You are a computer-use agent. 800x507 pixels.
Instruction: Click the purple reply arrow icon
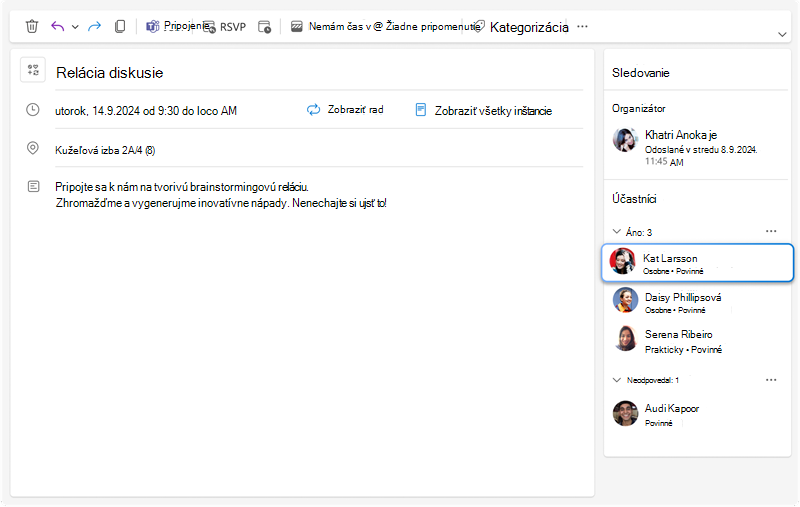click(x=58, y=27)
